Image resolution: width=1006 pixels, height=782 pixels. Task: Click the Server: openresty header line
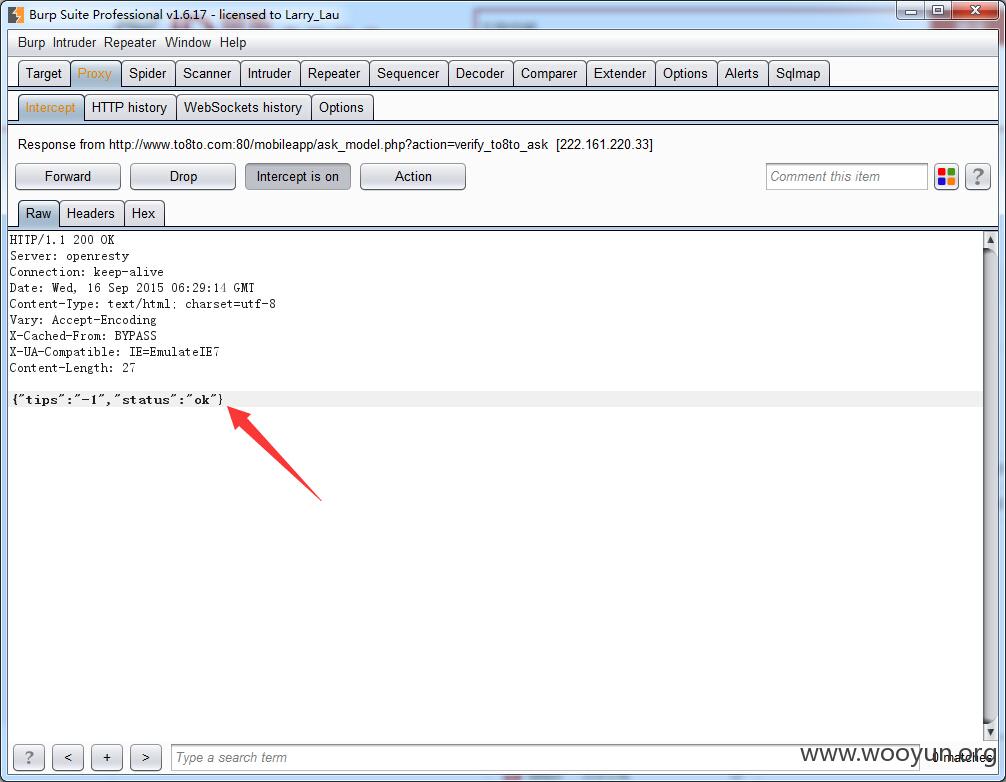69,256
